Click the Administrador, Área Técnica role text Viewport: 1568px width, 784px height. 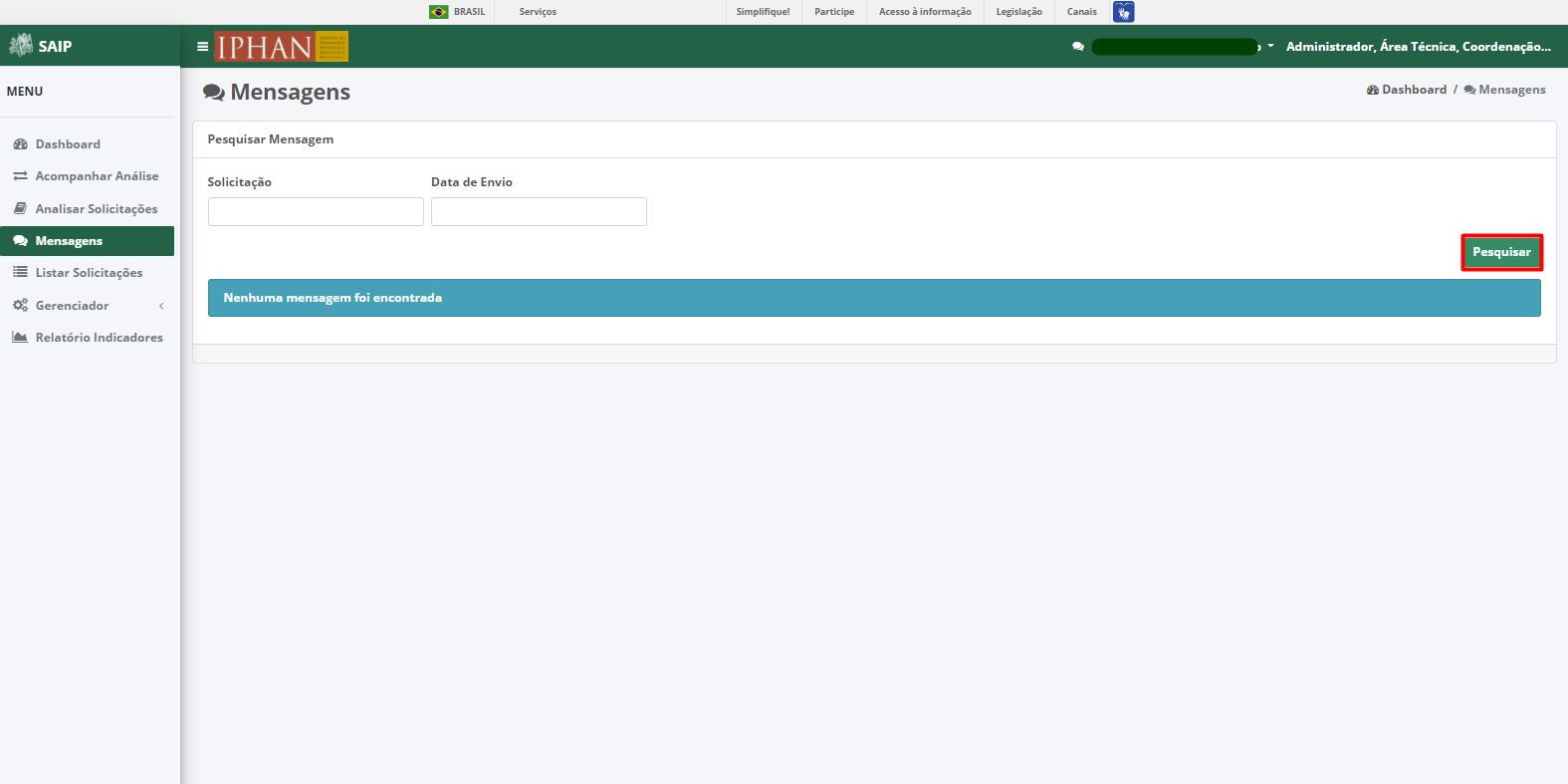pyautogui.click(x=1419, y=46)
